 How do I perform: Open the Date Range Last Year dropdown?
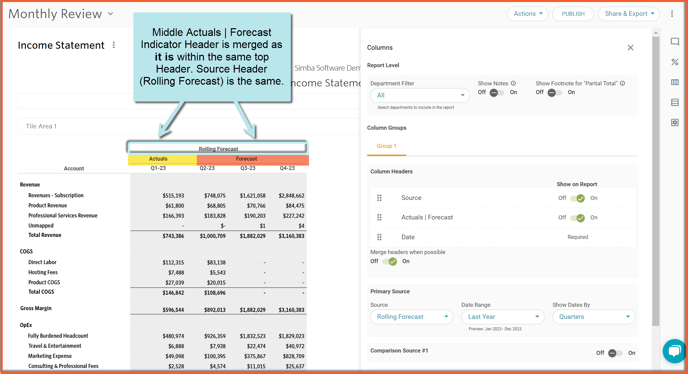coord(503,316)
